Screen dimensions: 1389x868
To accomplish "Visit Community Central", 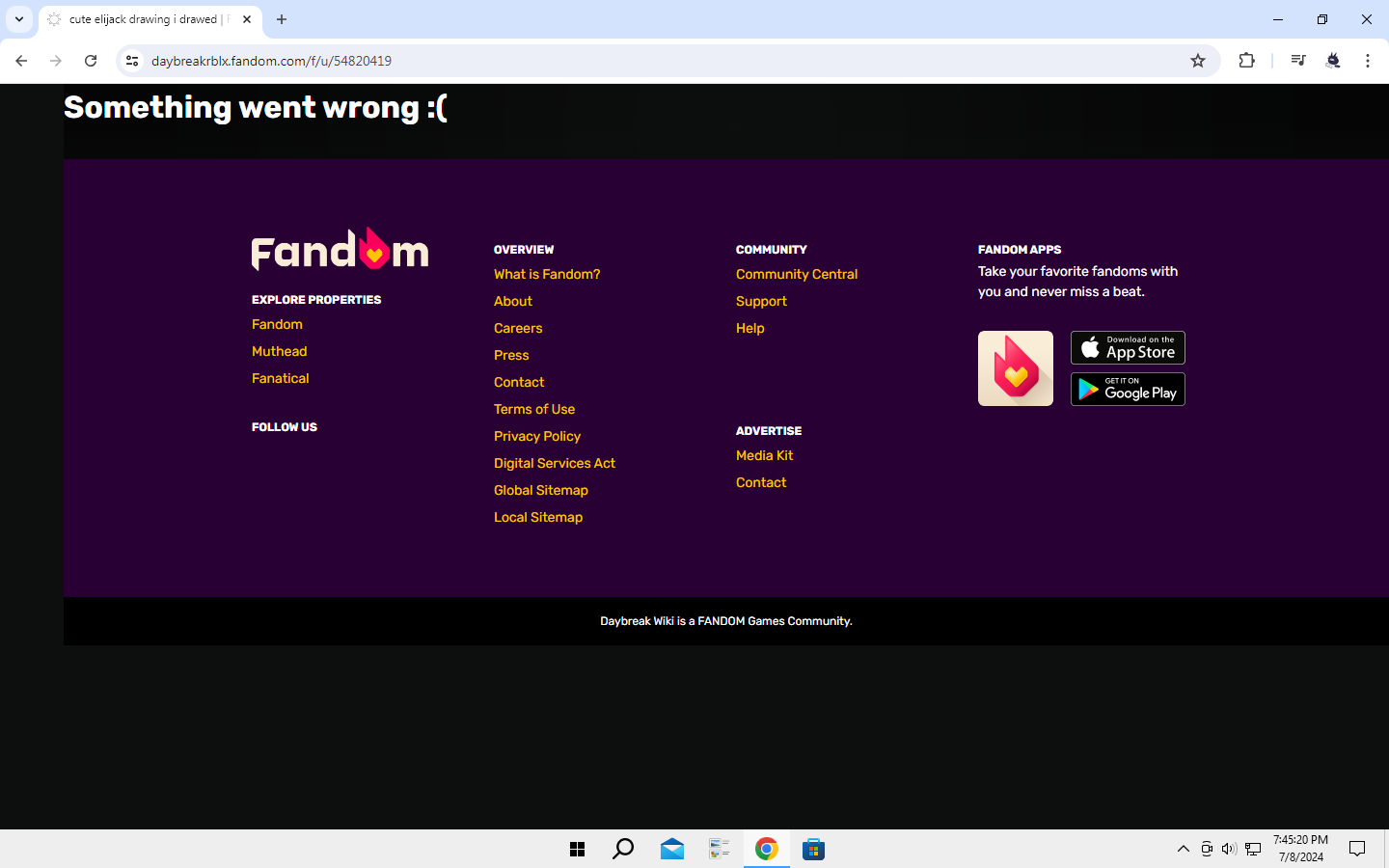I will [797, 274].
